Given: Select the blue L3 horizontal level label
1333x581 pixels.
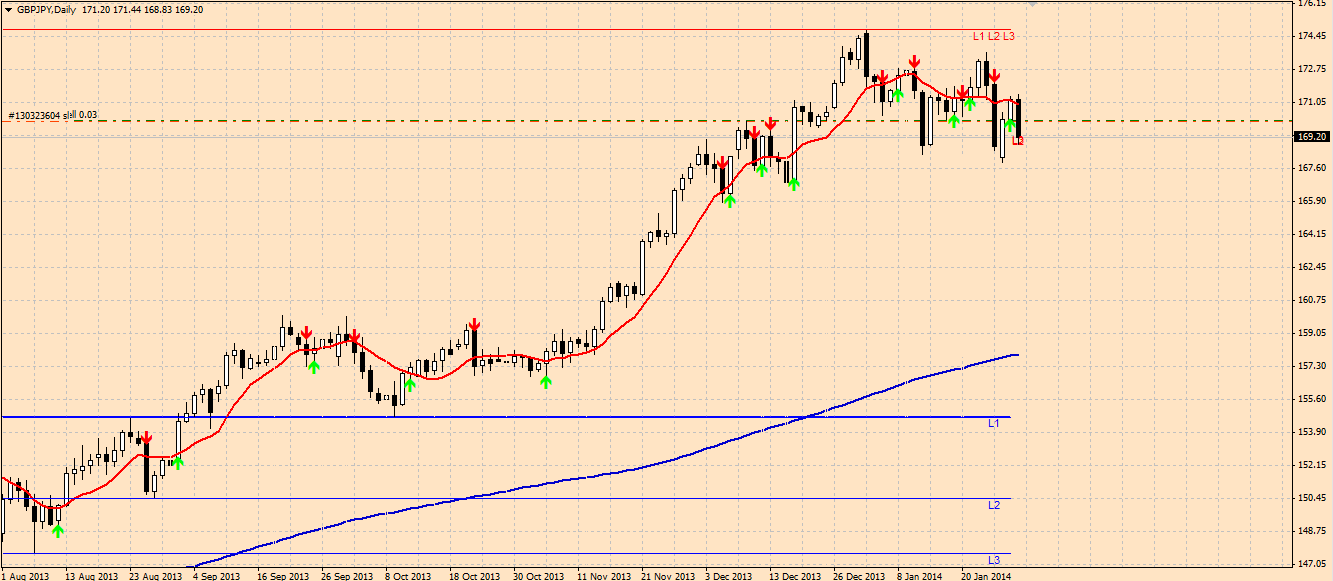Looking at the screenshot, I should coord(994,560).
